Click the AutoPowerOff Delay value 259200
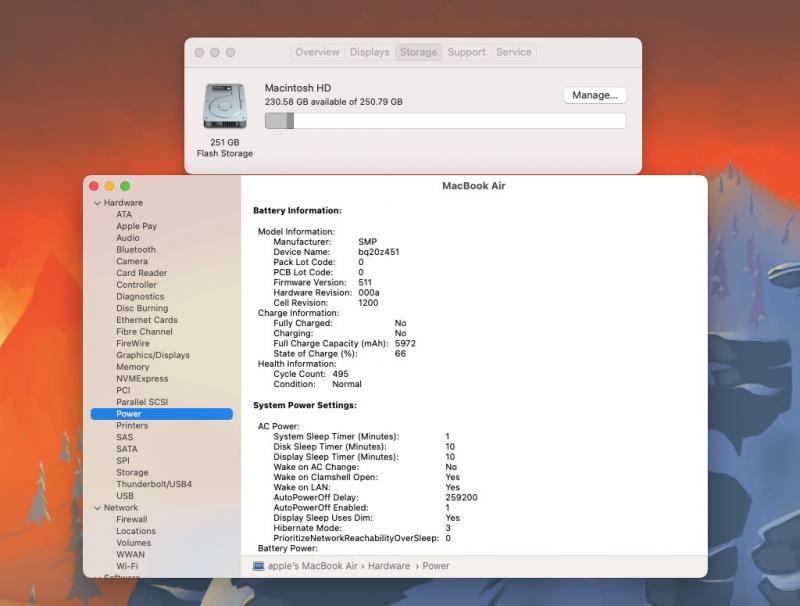This screenshot has height=606, width=800. (x=461, y=497)
